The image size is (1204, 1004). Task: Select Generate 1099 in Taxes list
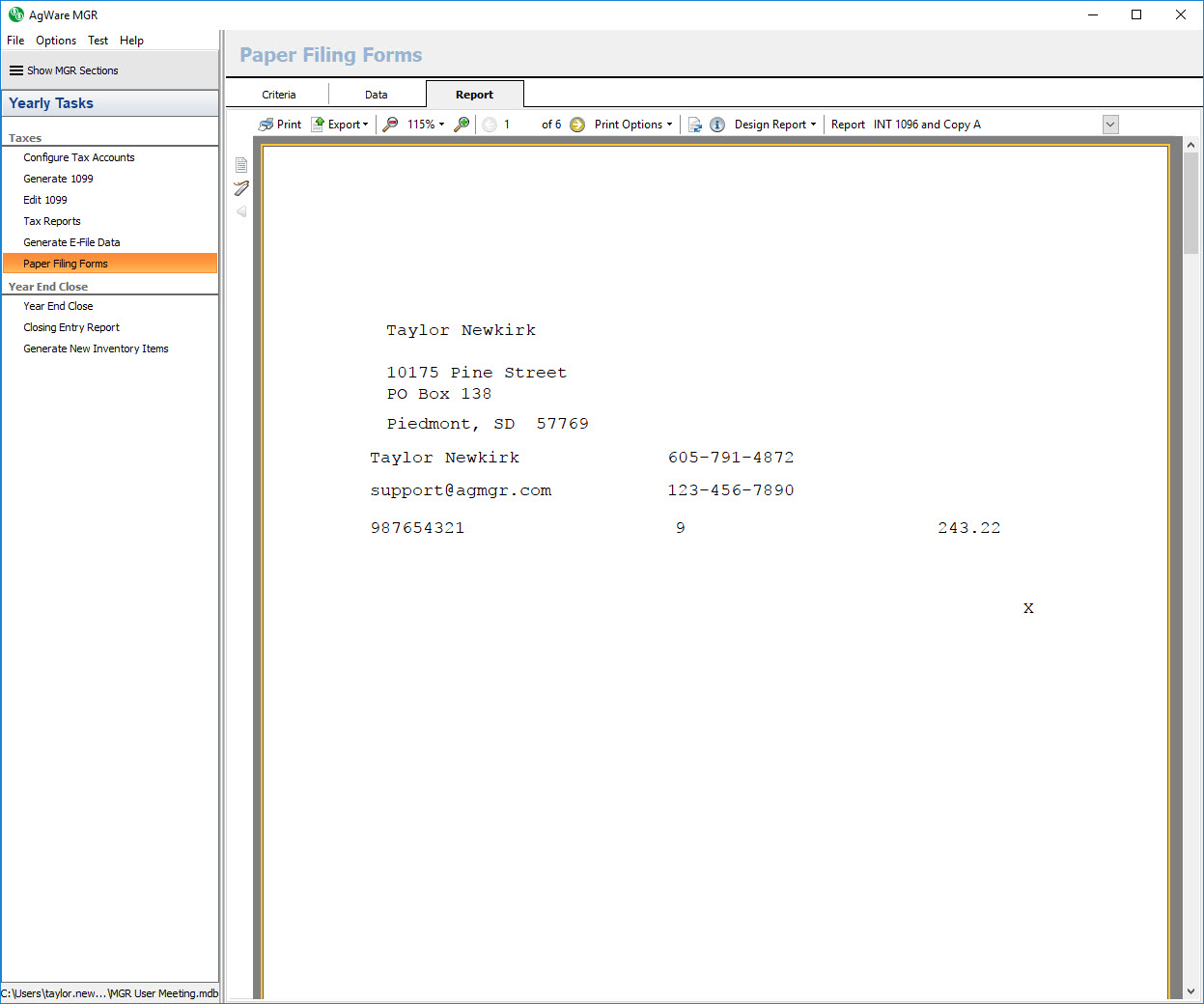pyautogui.click(x=59, y=179)
